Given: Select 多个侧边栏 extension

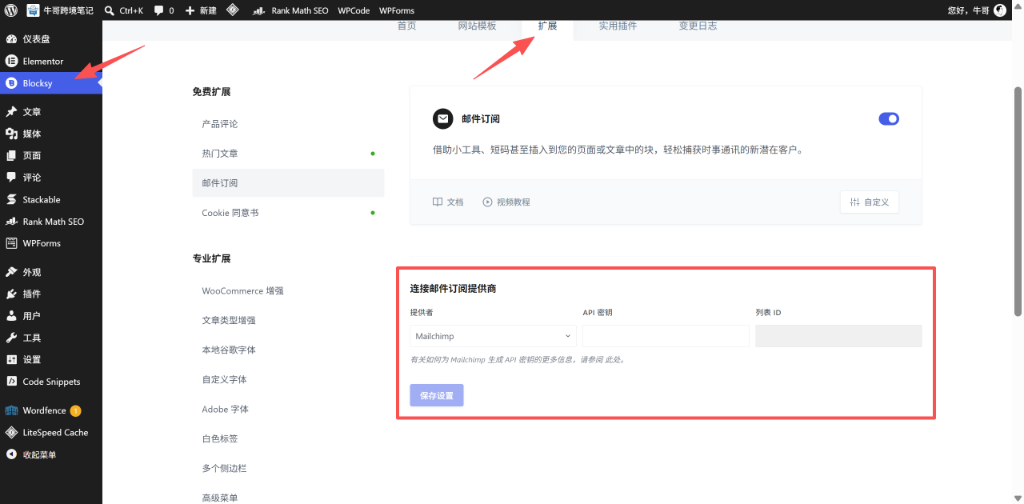Looking at the screenshot, I should click(288, 468).
